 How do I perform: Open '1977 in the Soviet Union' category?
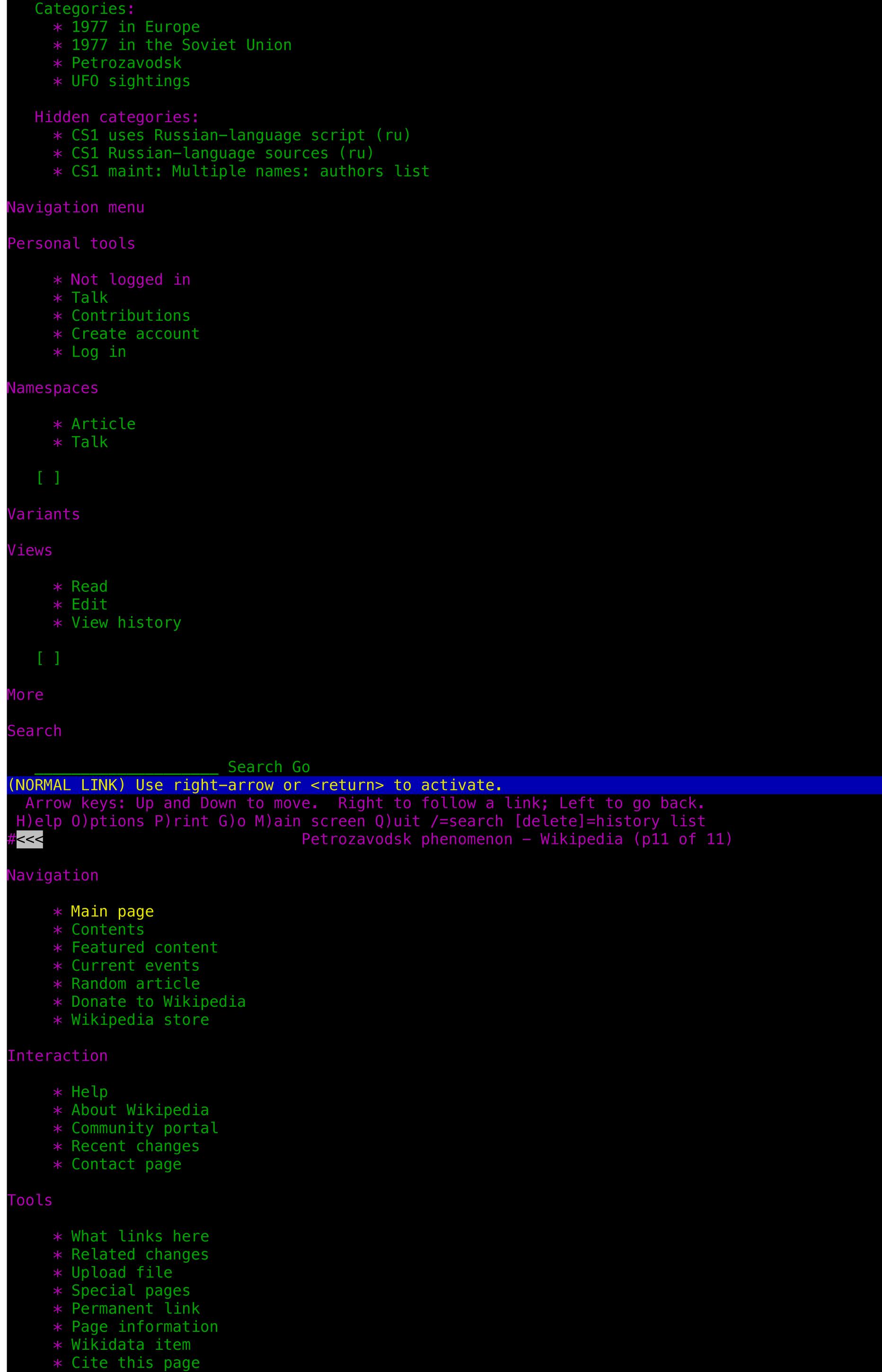point(182,45)
